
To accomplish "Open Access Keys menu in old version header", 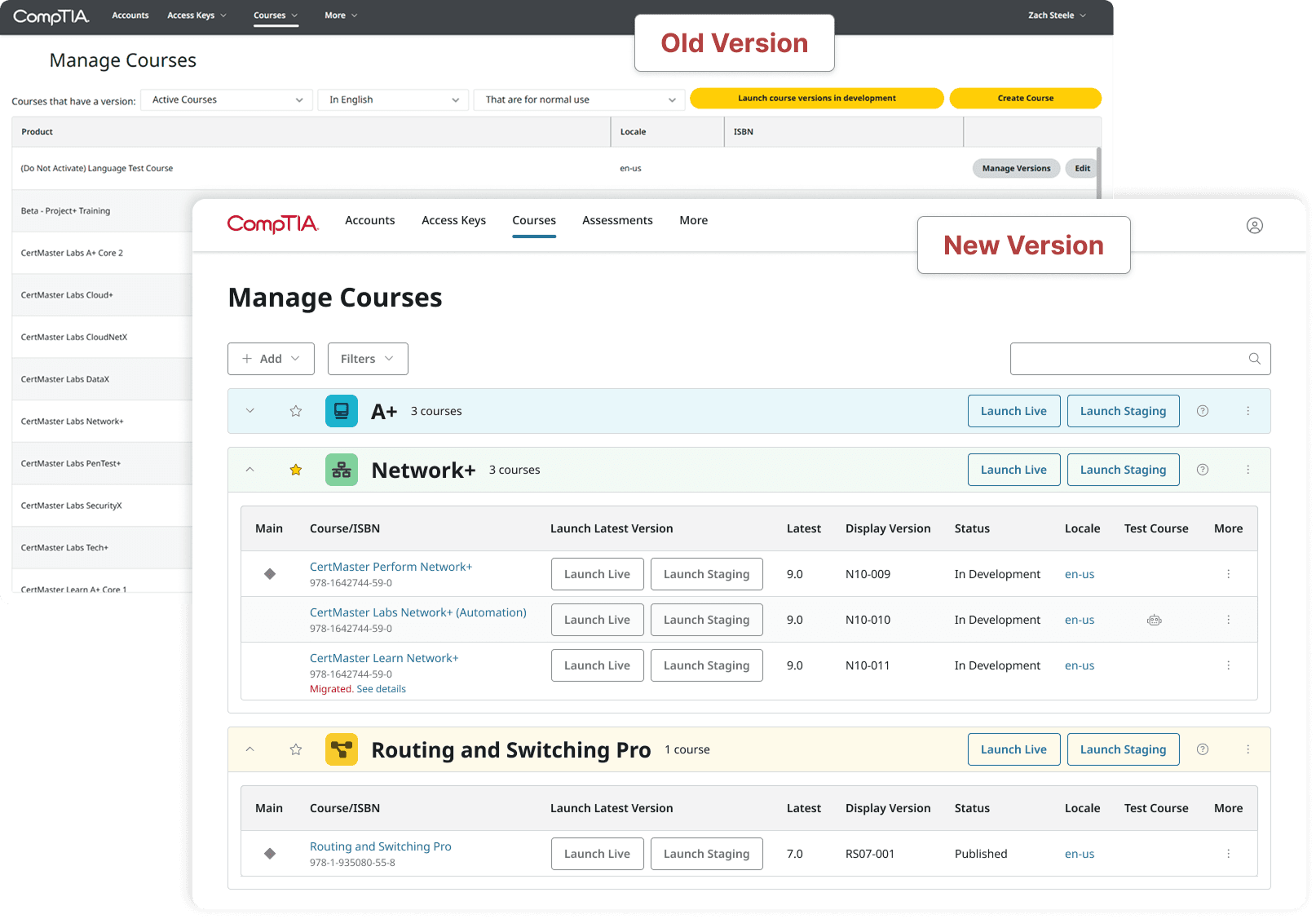I will (197, 15).
